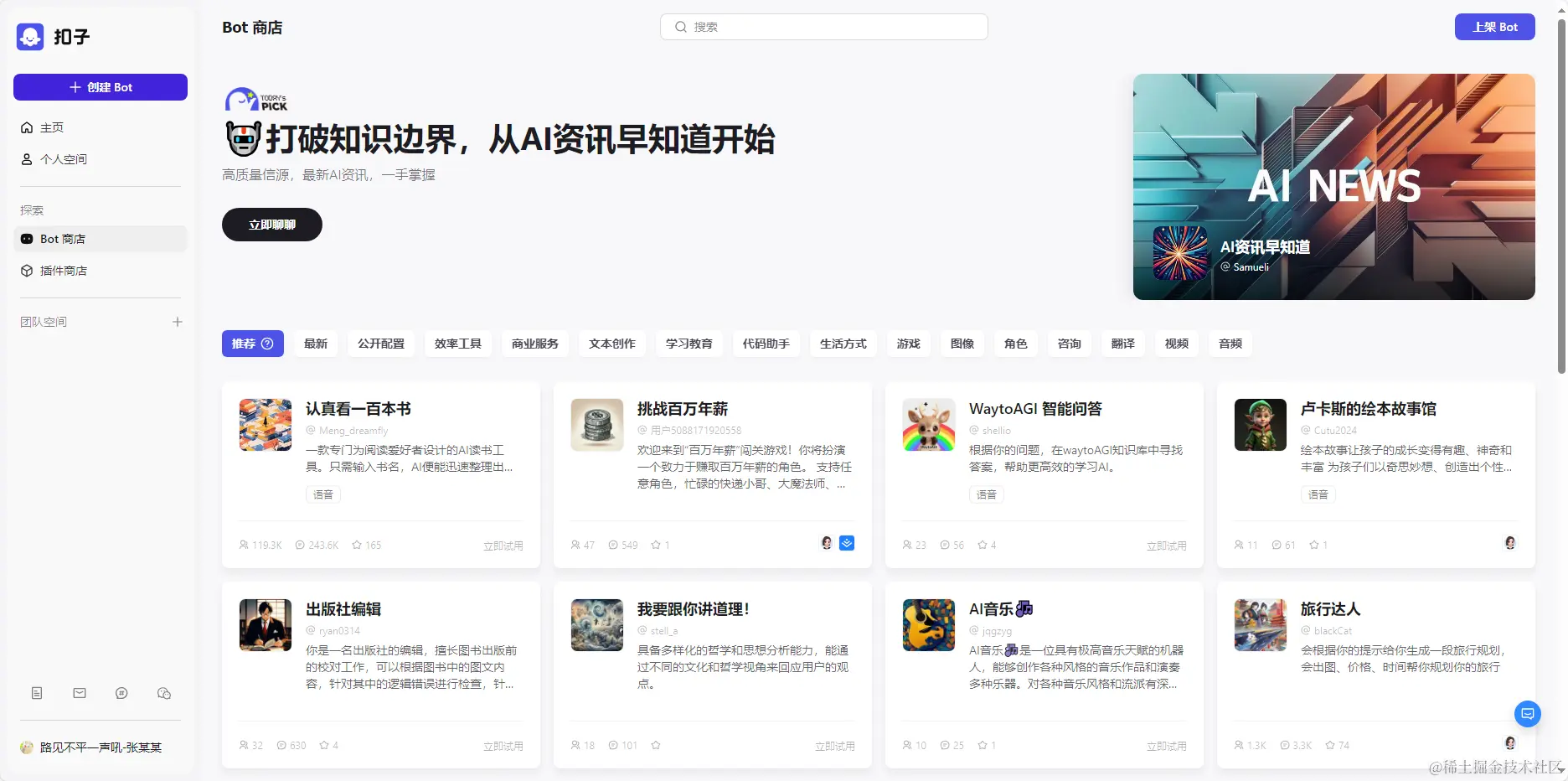Click 旅行达人 bot avatar
The width and height of the screenshot is (1568, 781).
pyautogui.click(x=1261, y=625)
